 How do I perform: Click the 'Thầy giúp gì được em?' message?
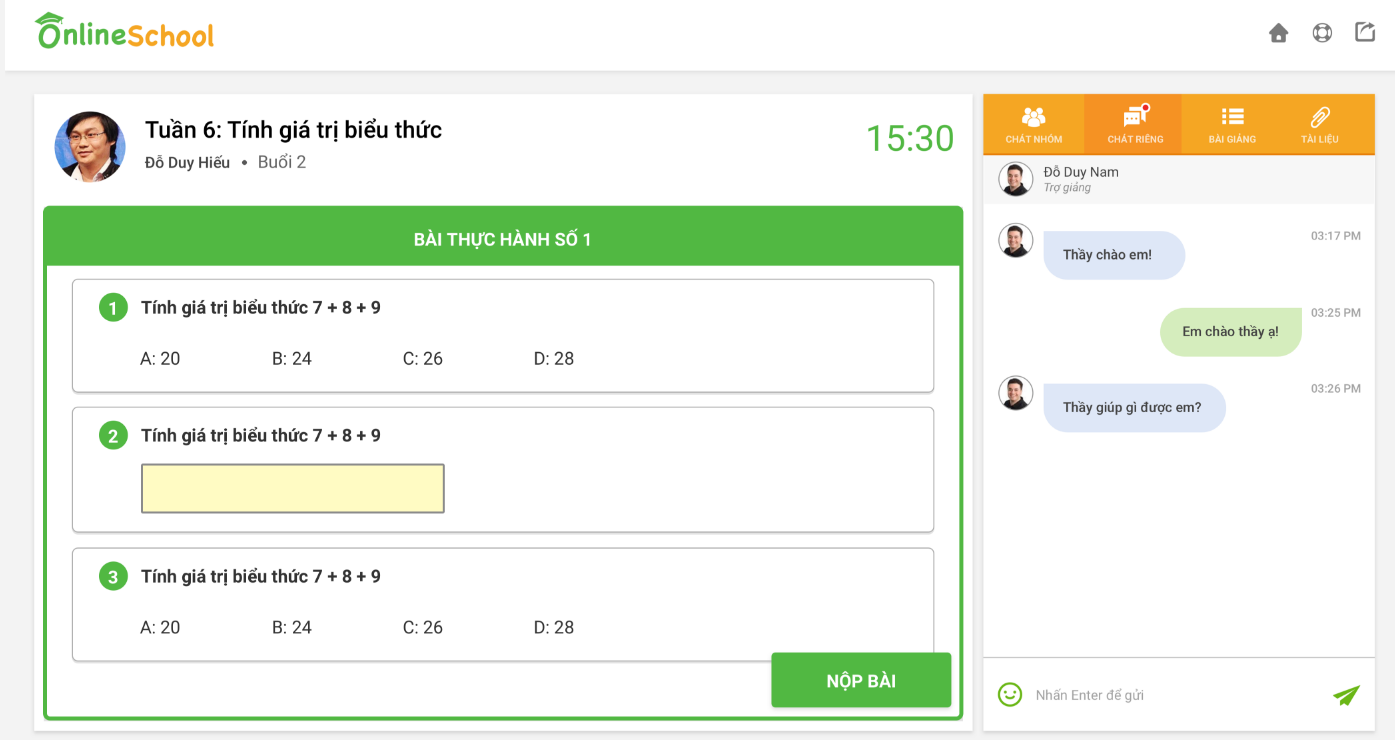coord(1134,408)
